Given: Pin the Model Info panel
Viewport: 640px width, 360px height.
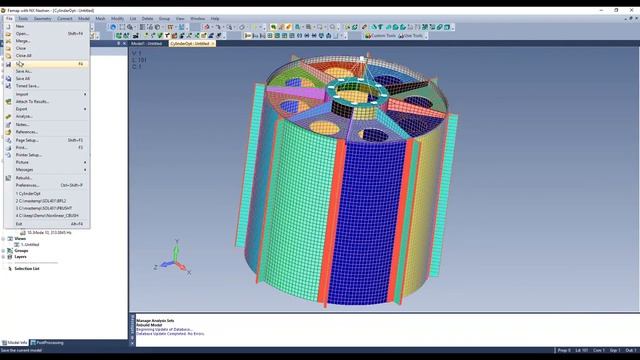Looking at the screenshot, I should click(119, 43).
